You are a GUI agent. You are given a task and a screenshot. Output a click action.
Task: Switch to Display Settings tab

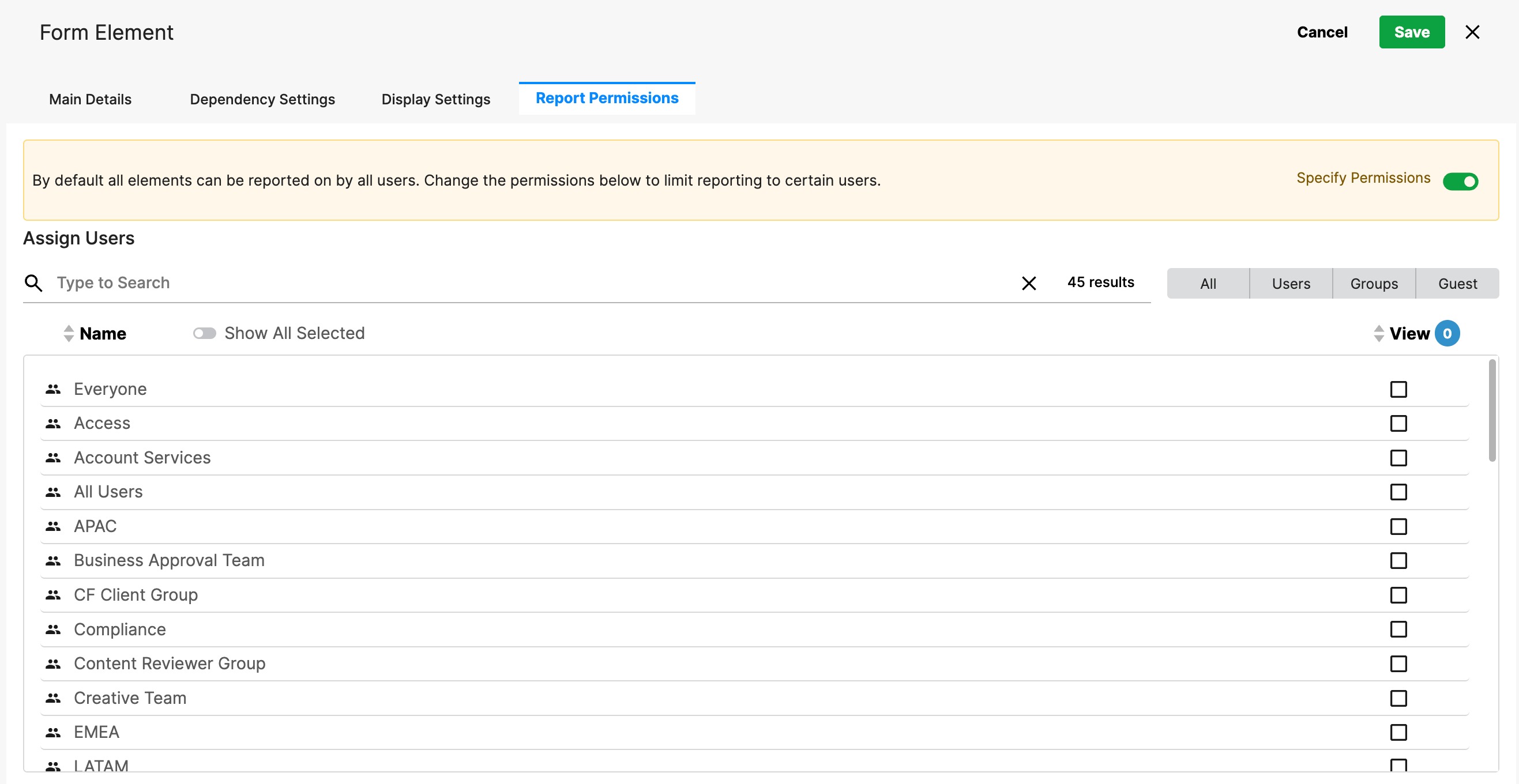[435, 99]
